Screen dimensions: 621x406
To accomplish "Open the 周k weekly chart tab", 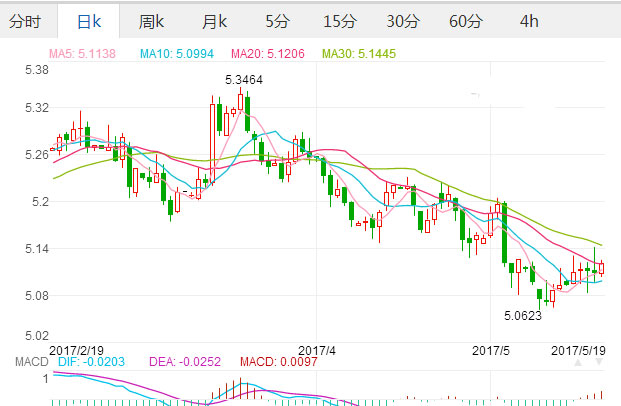I will coord(151,21).
